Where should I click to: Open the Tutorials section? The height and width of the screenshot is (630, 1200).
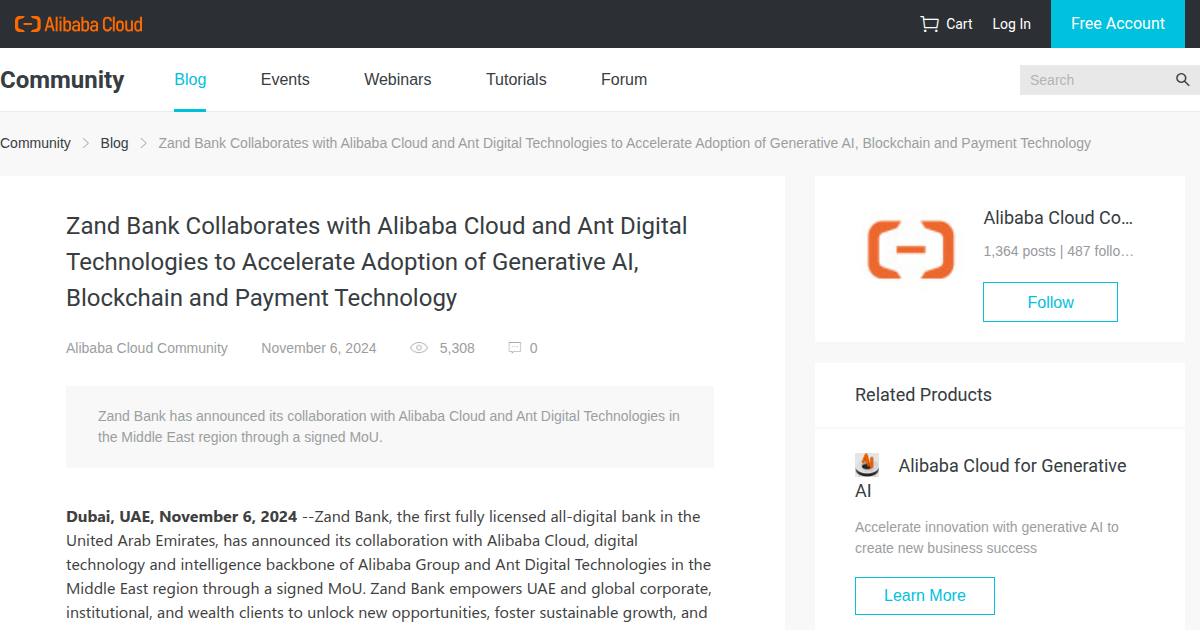tap(516, 79)
